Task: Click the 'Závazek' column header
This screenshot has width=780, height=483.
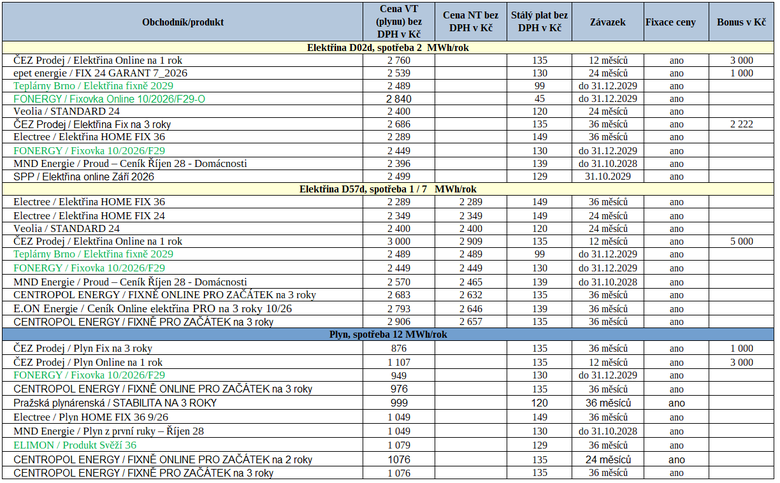Action: click(607, 22)
